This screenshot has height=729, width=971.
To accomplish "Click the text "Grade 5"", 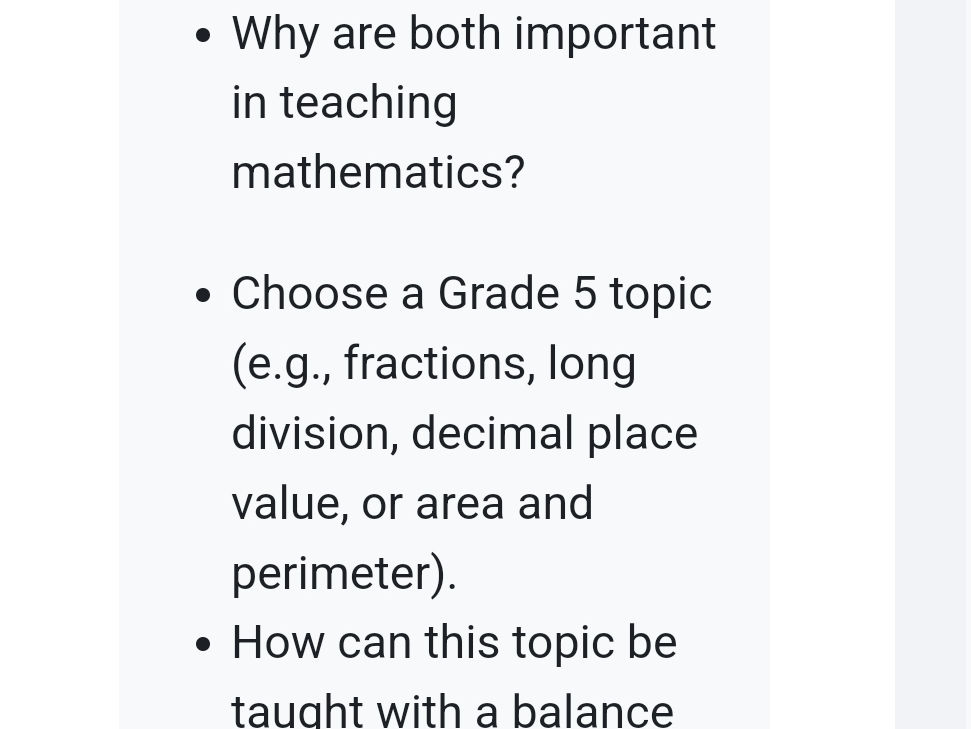I will click(x=518, y=293).
